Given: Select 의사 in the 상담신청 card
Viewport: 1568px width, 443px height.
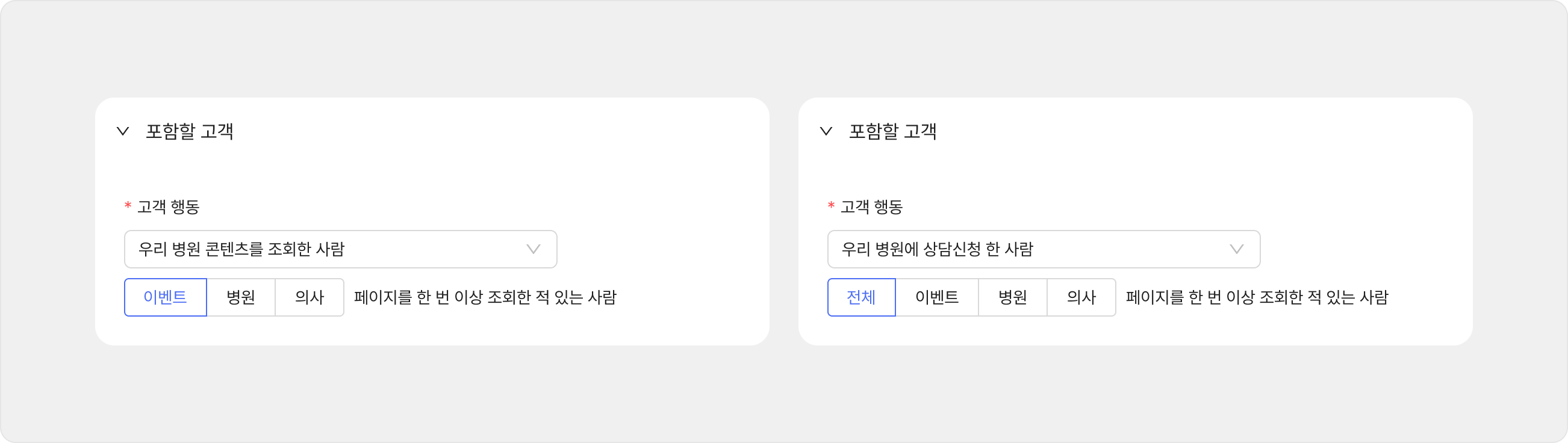Looking at the screenshot, I should pos(1081,297).
